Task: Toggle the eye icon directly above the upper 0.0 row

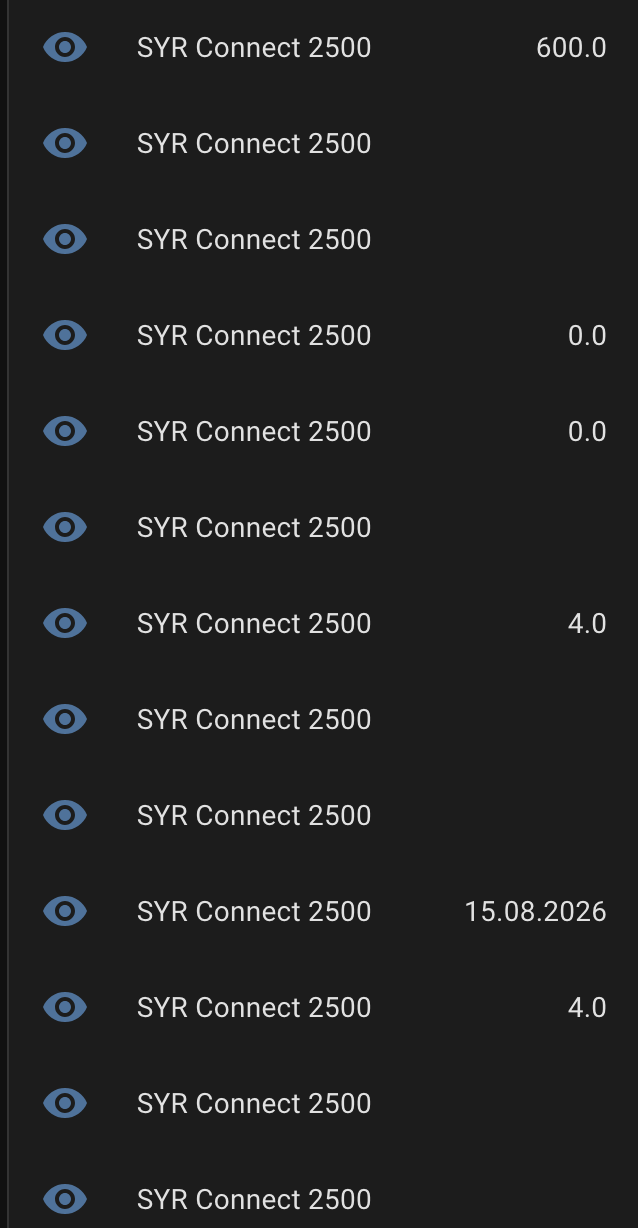Action: pos(65,239)
